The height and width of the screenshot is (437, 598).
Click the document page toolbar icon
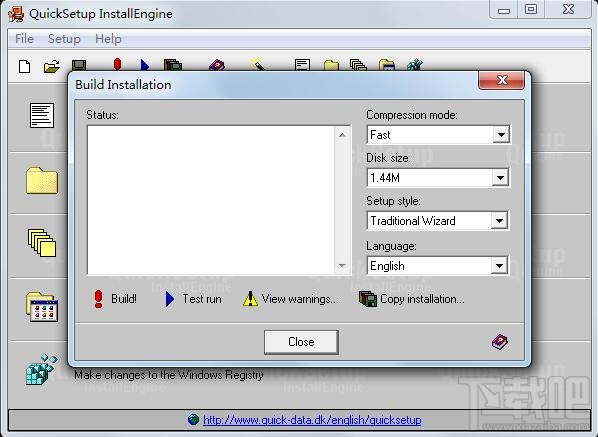pyautogui.click(x=302, y=65)
